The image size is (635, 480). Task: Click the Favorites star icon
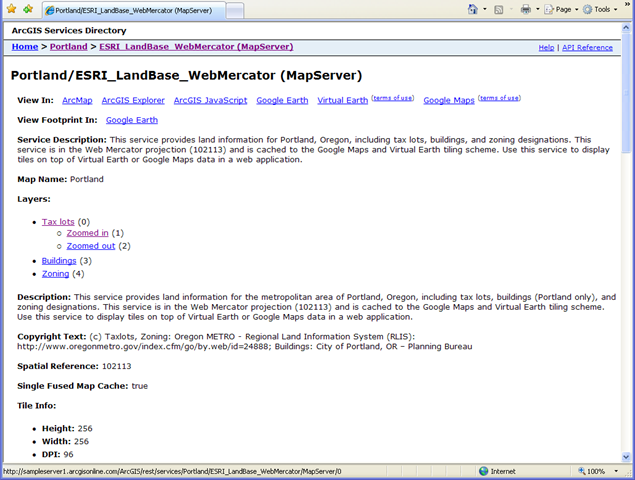(11, 9)
